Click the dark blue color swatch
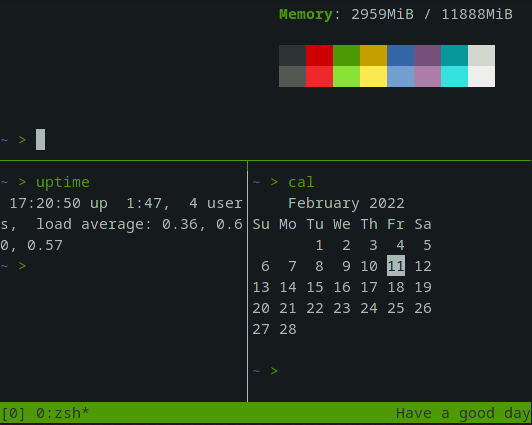532x425 pixels. pos(400,55)
